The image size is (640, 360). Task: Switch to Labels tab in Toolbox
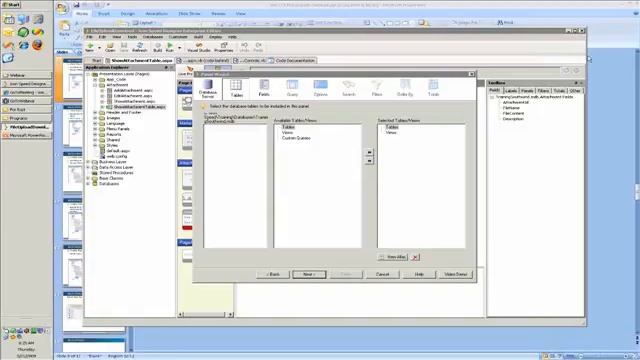511,91
